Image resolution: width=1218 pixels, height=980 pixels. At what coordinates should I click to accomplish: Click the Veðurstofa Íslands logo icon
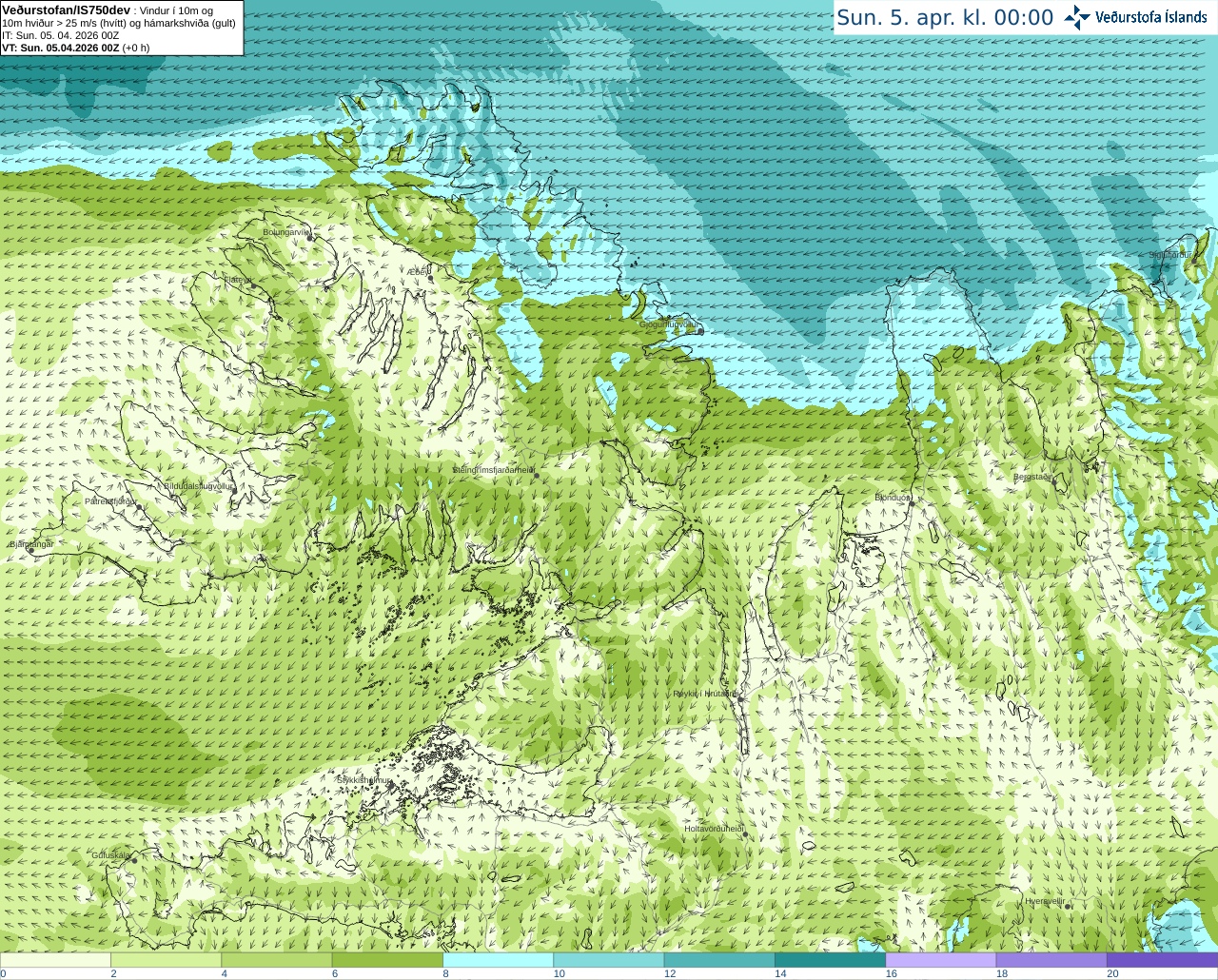tap(1076, 17)
